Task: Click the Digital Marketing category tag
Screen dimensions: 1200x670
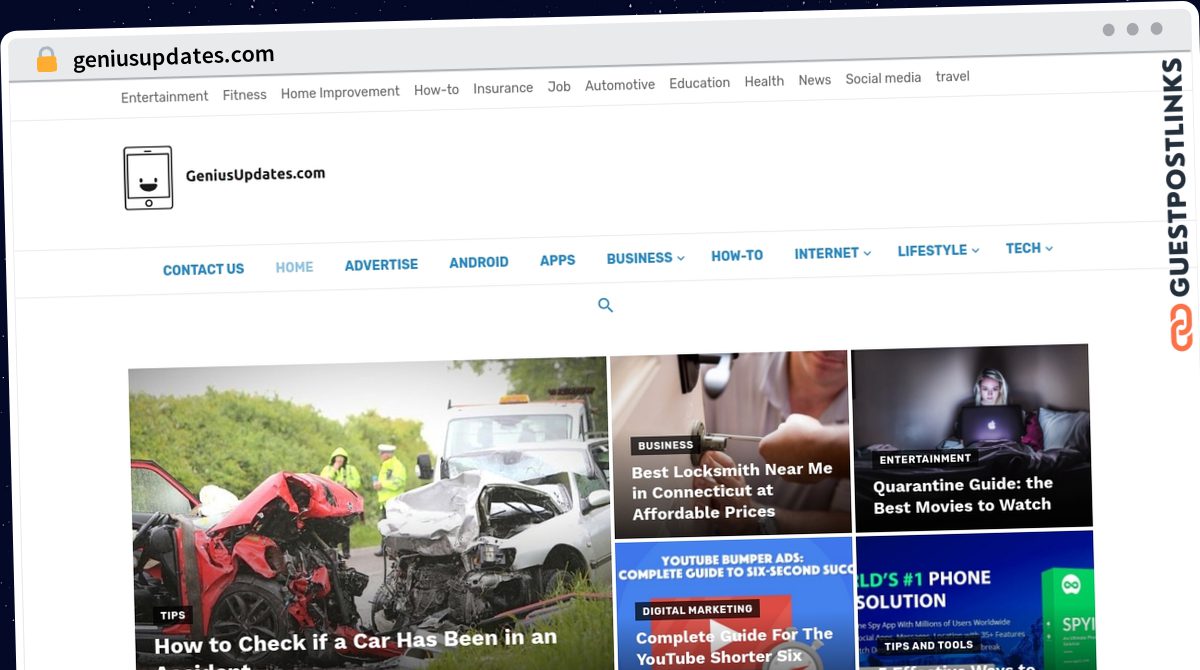Action: click(x=697, y=609)
